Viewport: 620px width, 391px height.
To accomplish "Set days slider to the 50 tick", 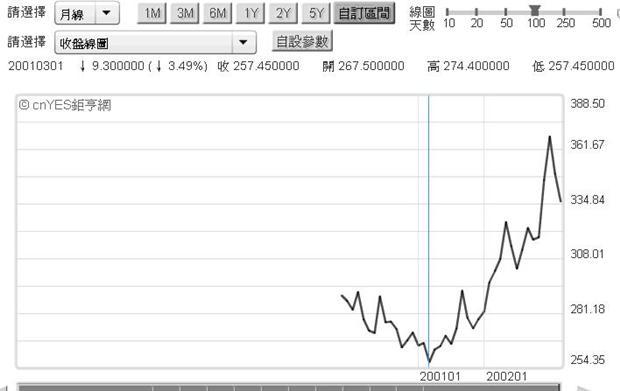I will 506,12.
